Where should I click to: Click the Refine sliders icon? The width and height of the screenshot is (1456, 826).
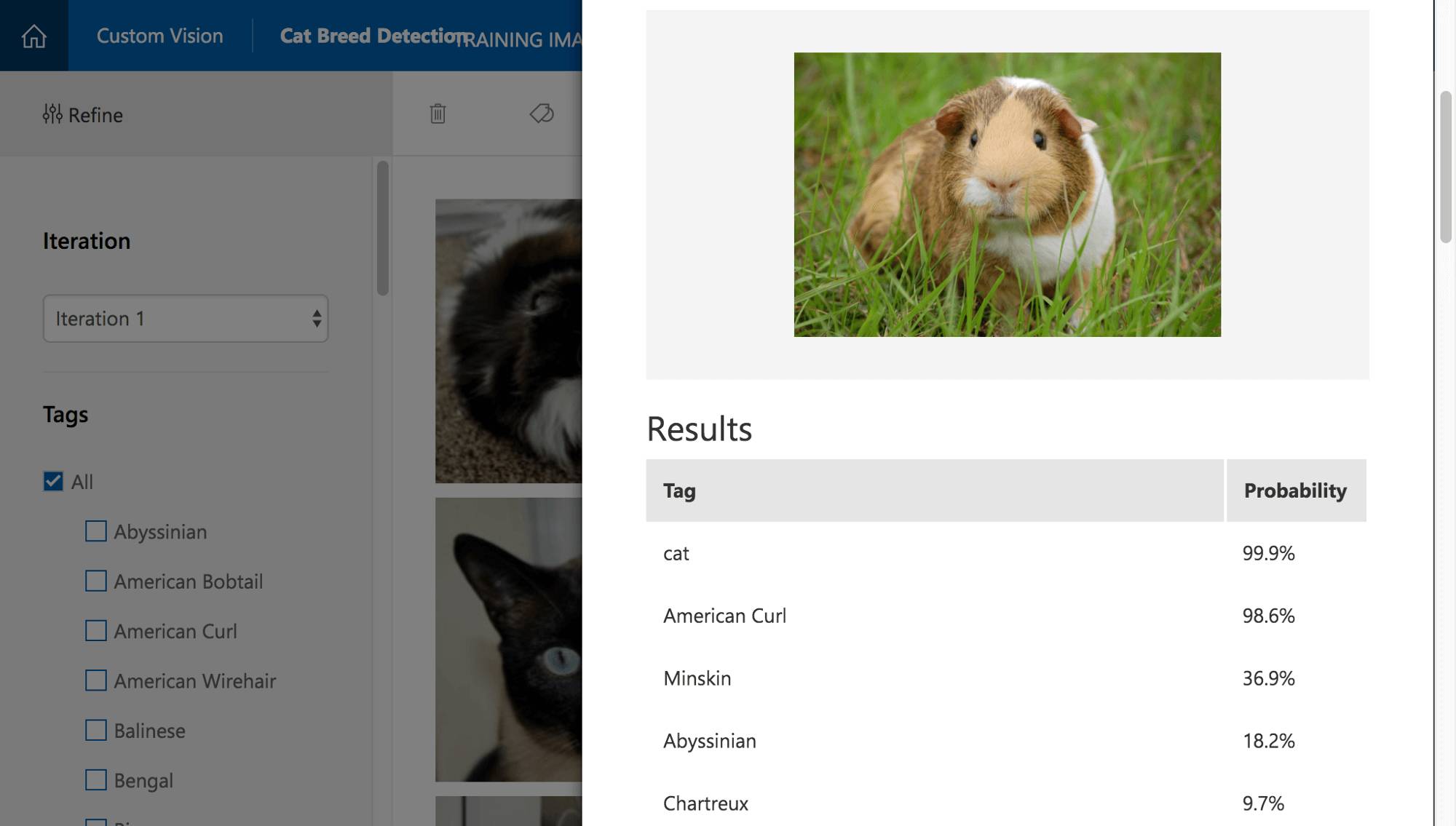[52, 114]
